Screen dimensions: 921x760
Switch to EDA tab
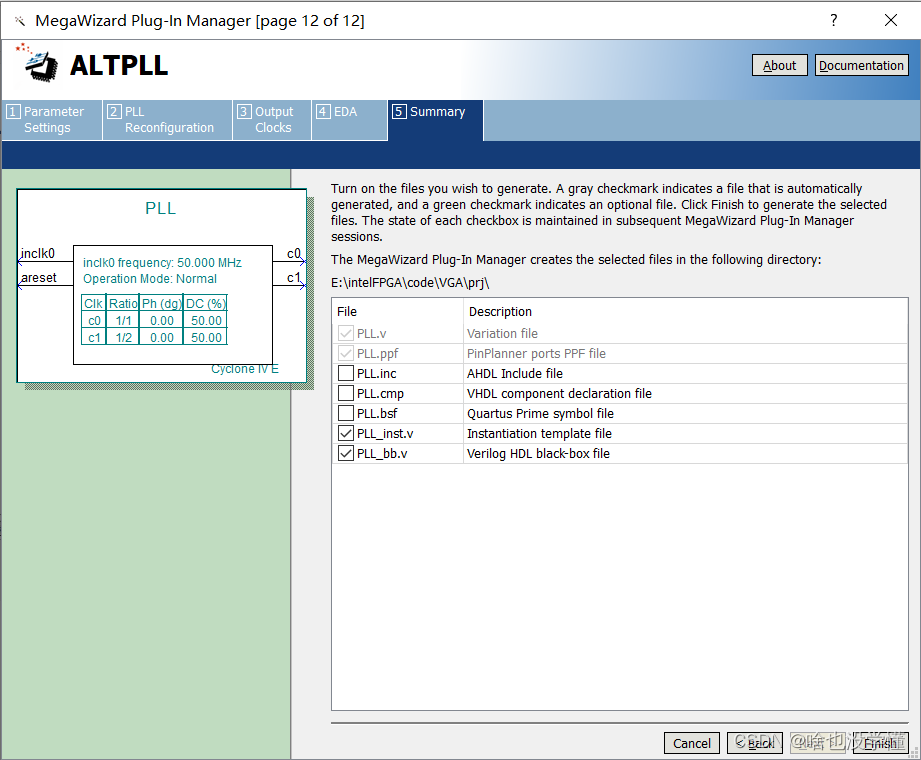pos(349,120)
